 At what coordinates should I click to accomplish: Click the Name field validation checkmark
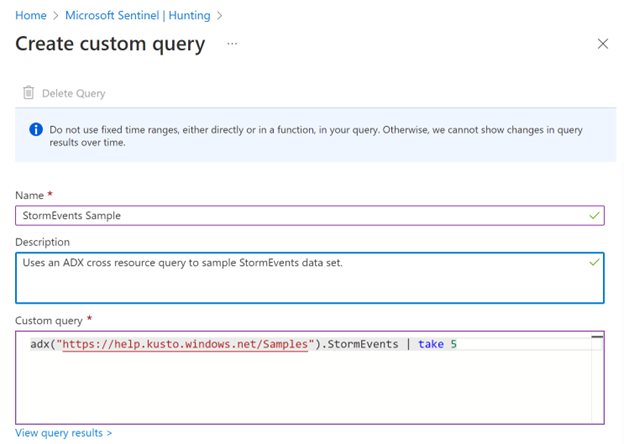click(594, 216)
